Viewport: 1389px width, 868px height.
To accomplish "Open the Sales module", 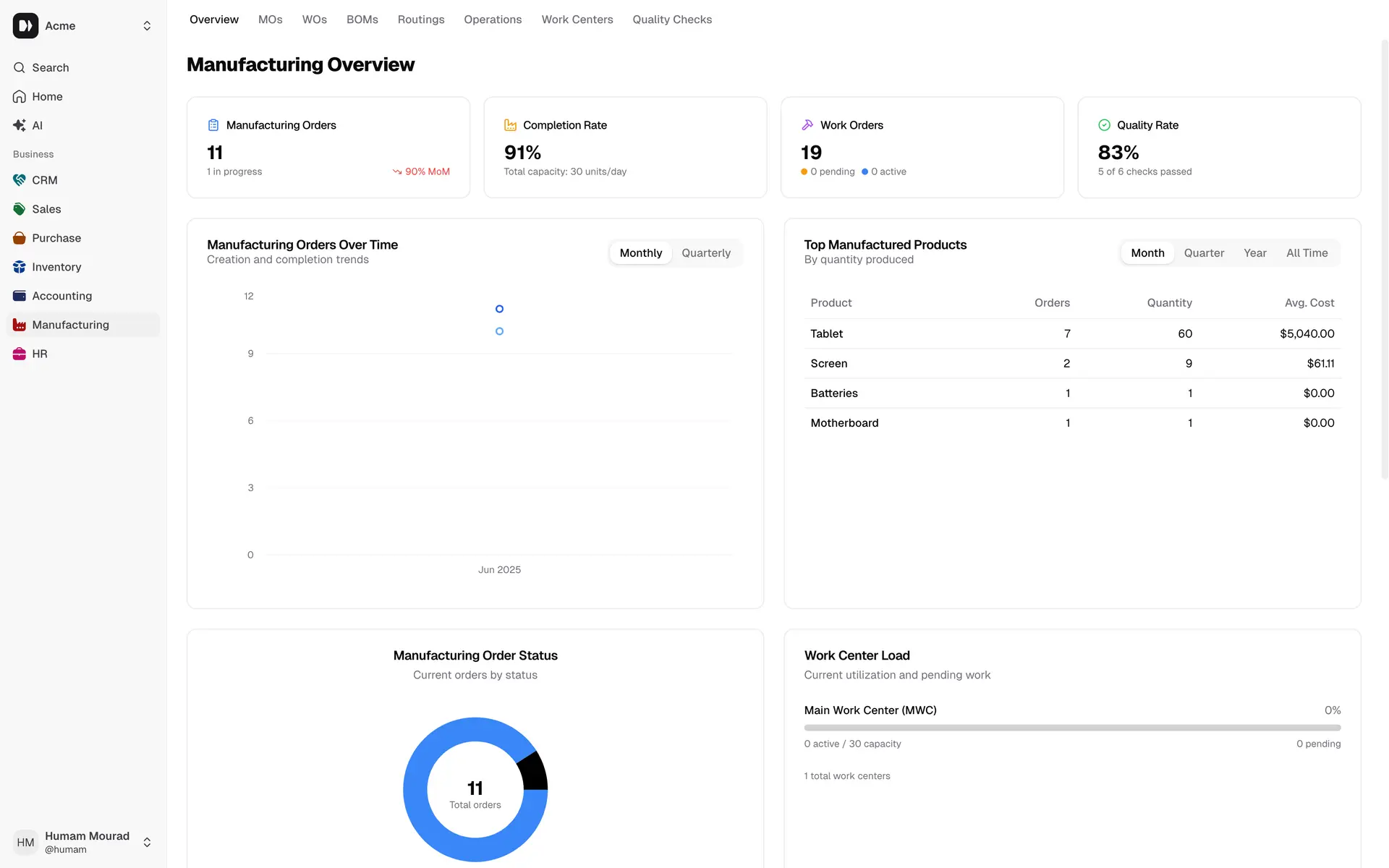I will (46, 209).
